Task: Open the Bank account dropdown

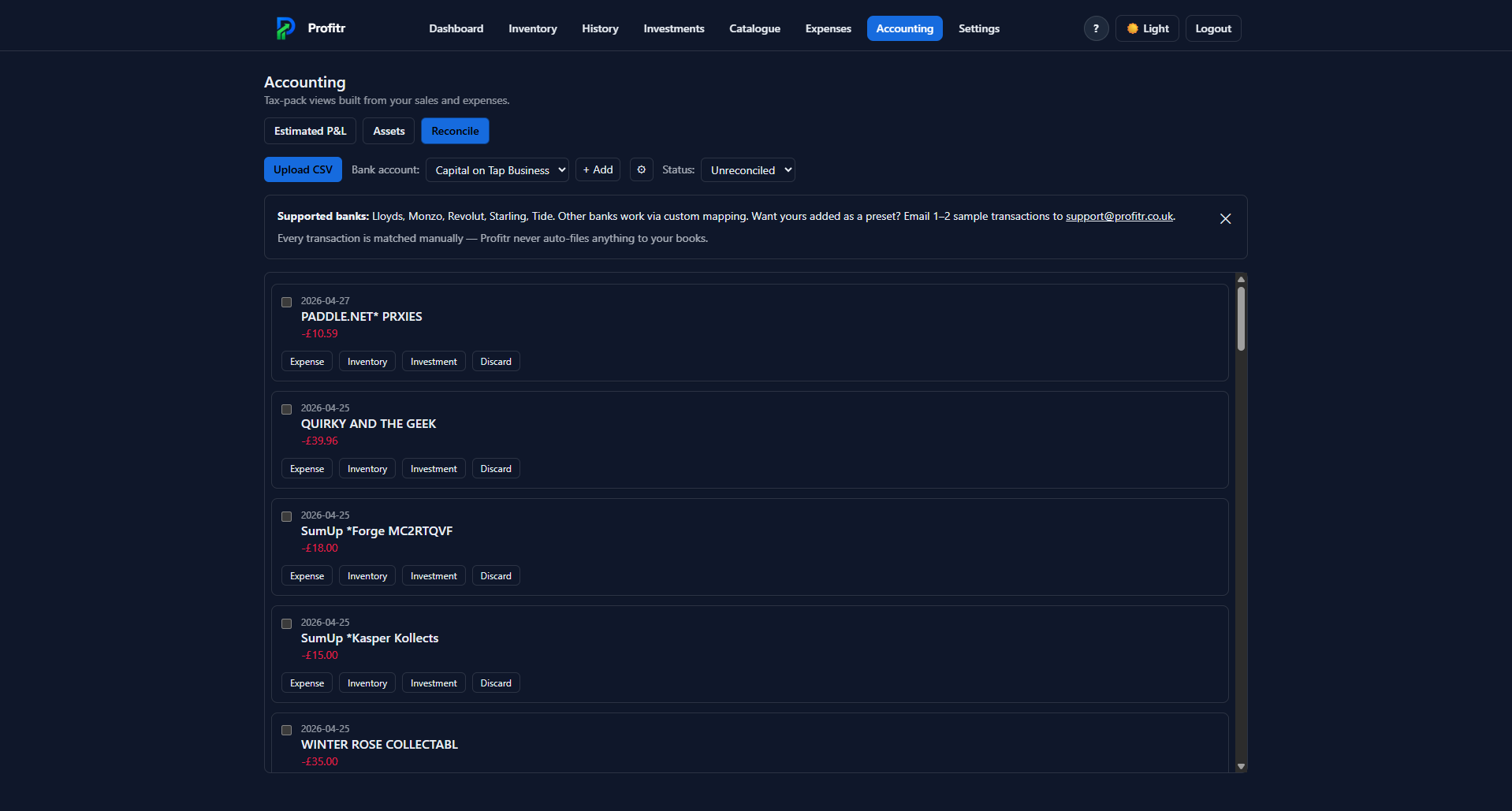Action: click(x=497, y=170)
